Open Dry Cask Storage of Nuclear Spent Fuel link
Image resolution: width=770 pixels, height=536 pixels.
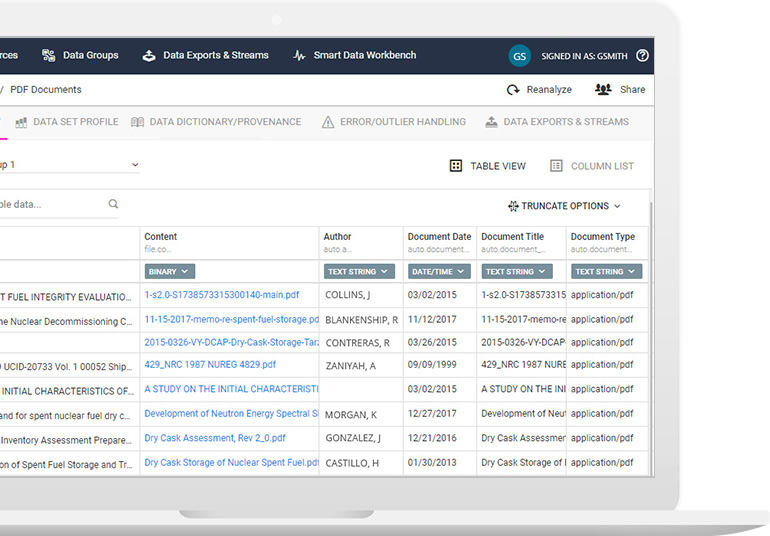pos(231,463)
